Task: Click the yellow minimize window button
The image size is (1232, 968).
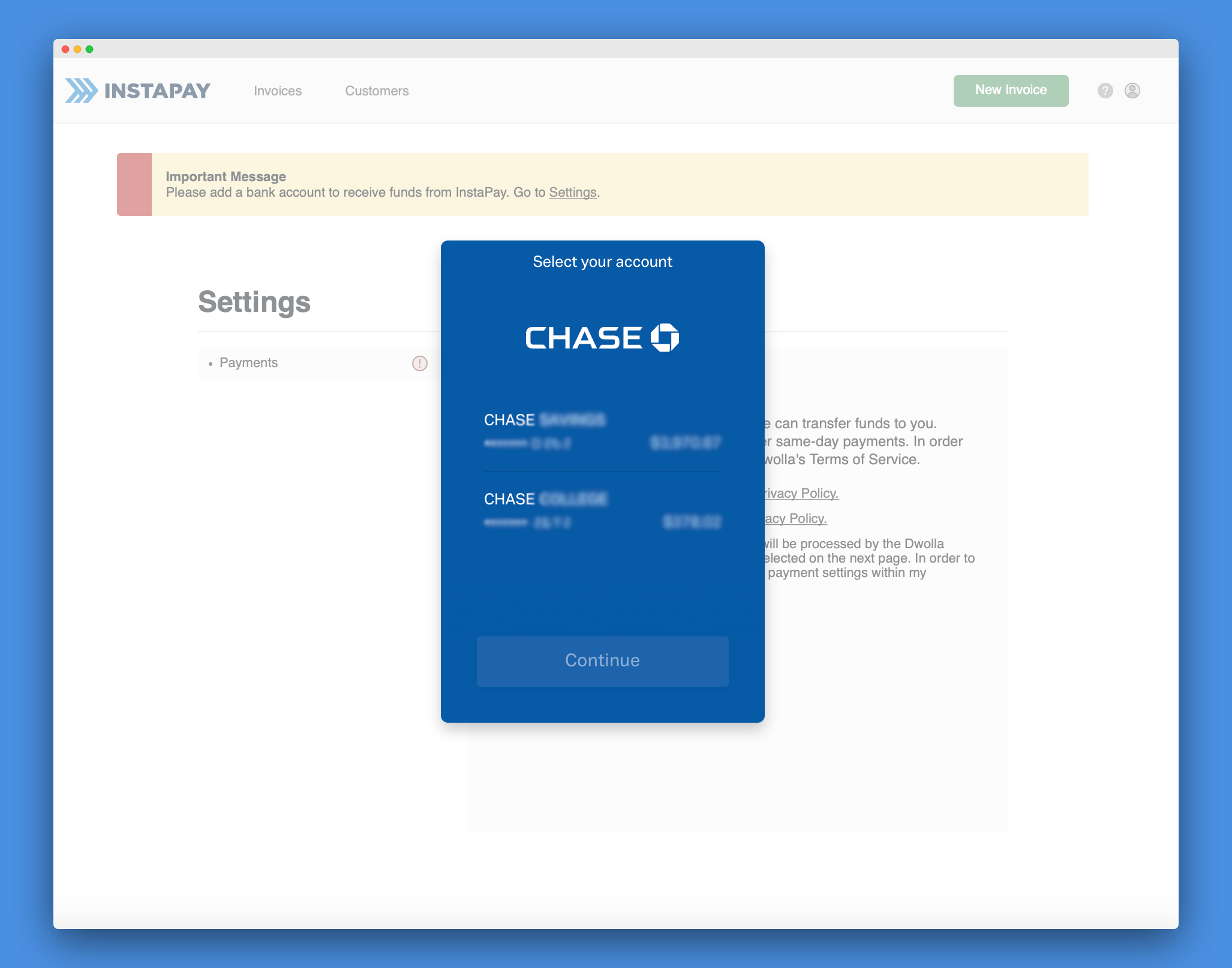Action: point(77,49)
